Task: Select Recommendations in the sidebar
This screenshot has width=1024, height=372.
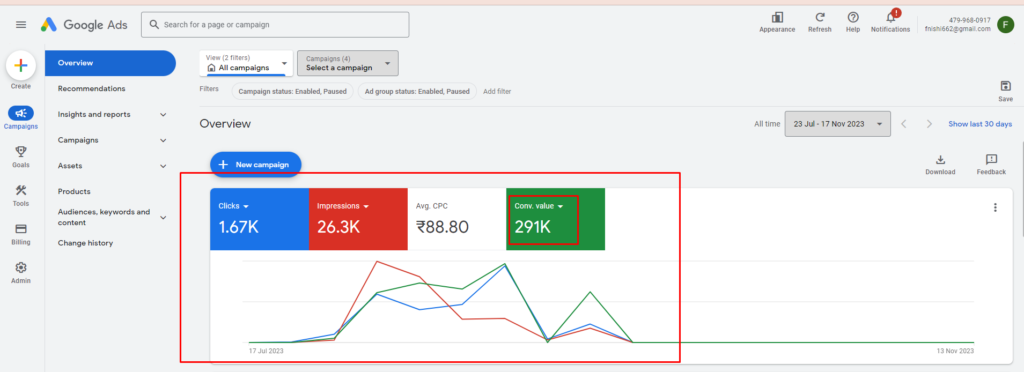Action: pyautogui.click(x=91, y=88)
